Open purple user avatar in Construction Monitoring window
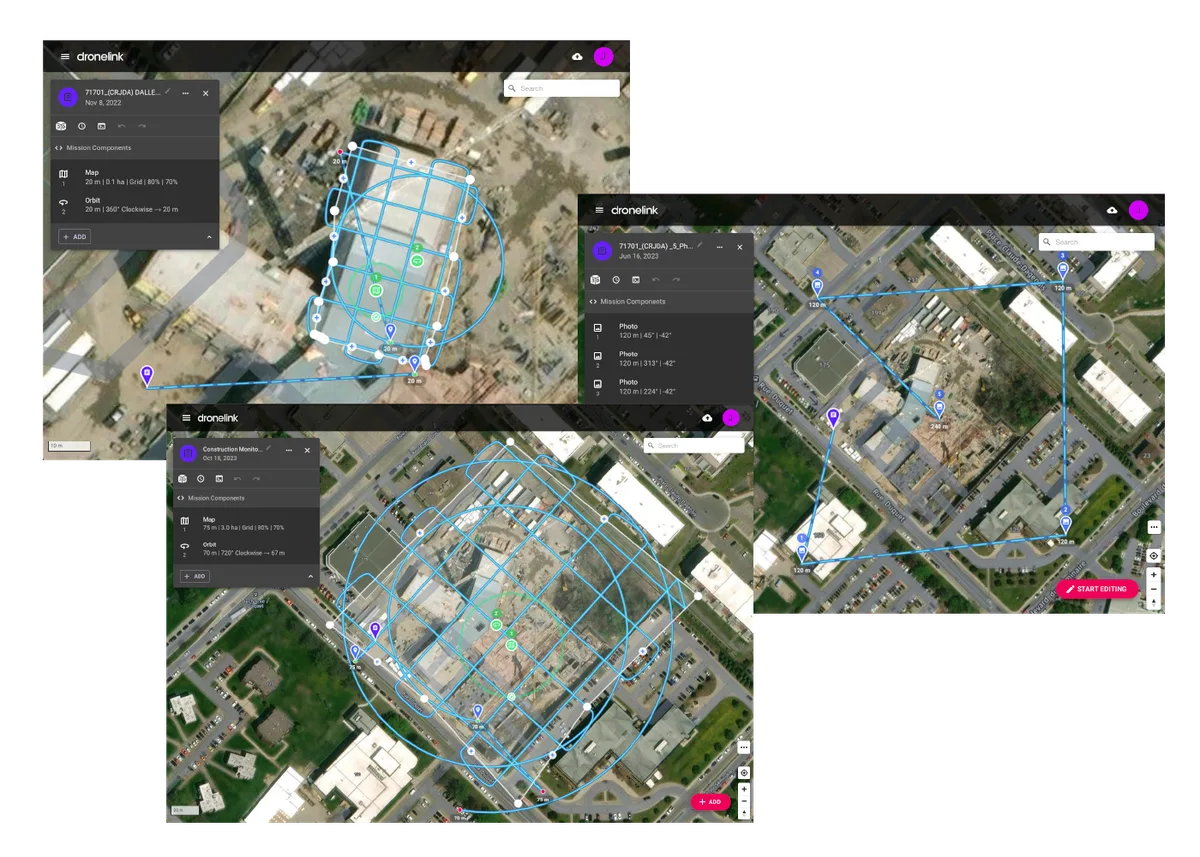The height and width of the screenshot is (857, 1200). [731, 418]
